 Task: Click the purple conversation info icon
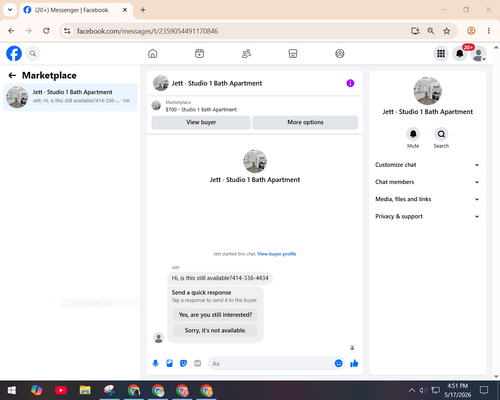click(350, 83)
